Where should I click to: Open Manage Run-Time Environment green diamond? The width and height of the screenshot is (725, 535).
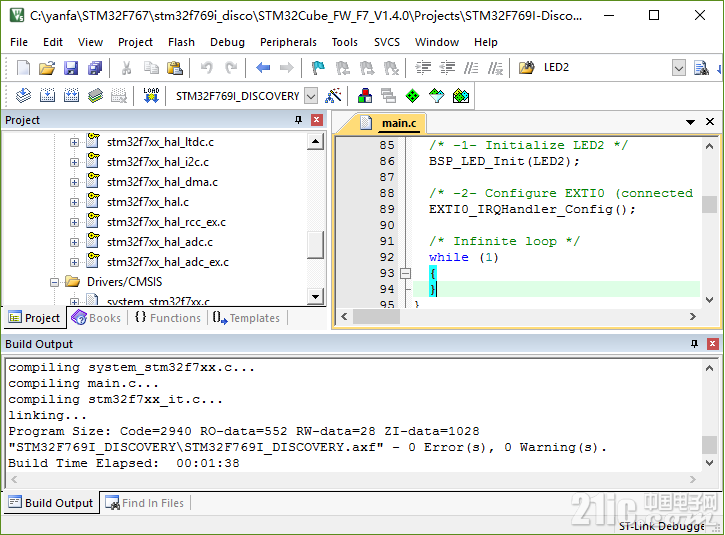[x=412, y=96]
